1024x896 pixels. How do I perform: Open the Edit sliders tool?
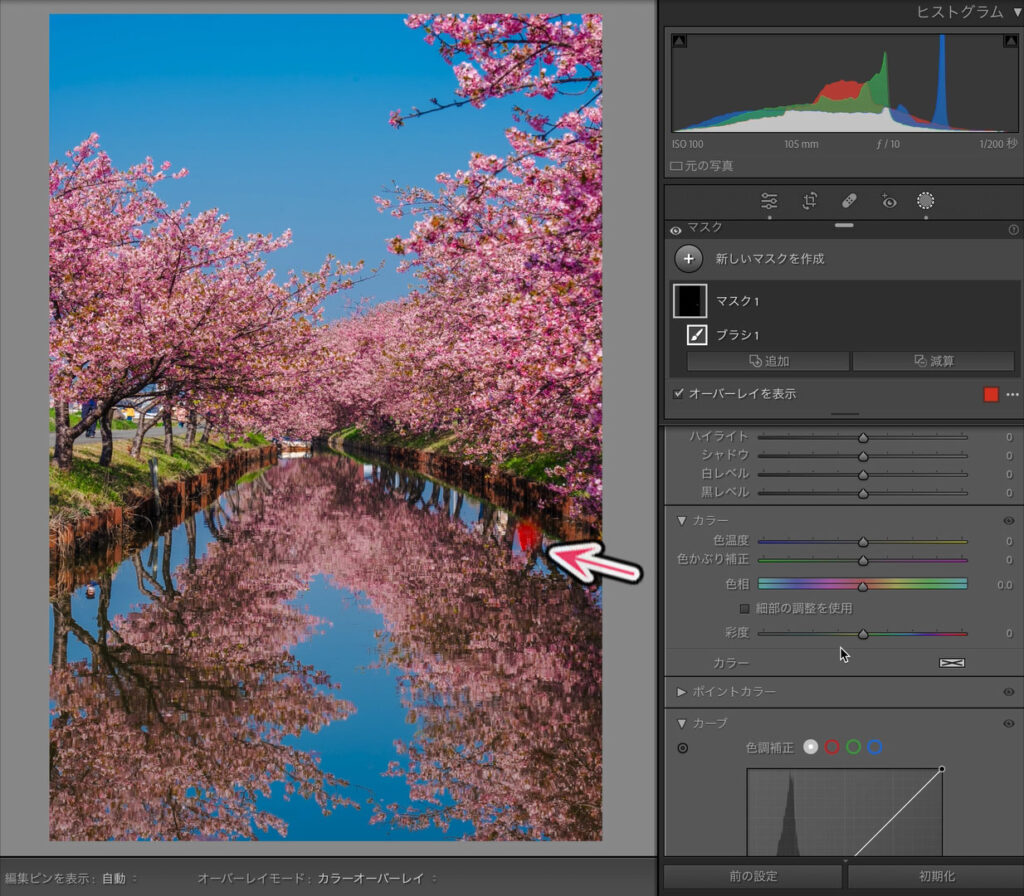pos(769,201)
